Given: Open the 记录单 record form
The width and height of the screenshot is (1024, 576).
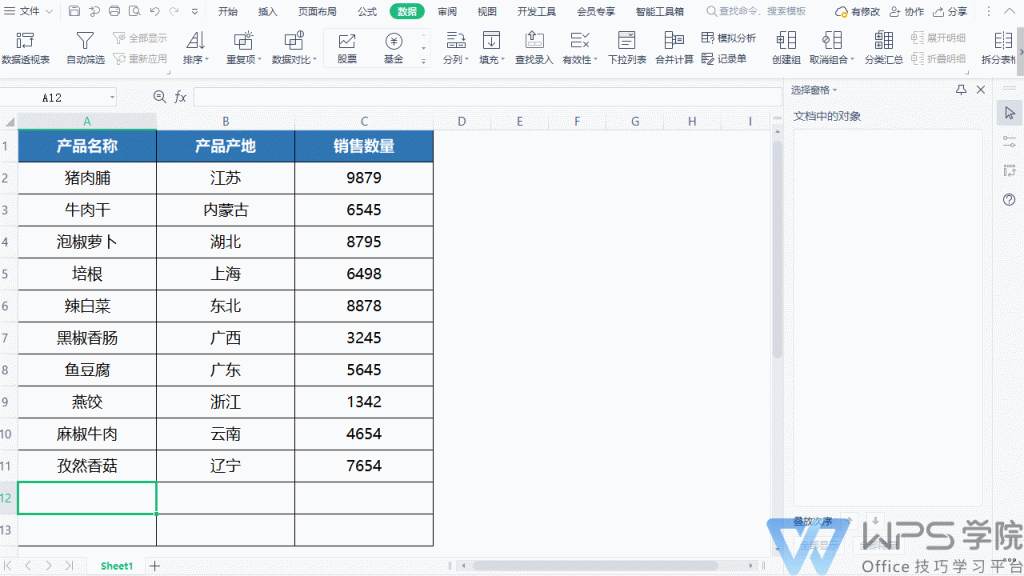Looking at the screenshot, I should 724,59.
